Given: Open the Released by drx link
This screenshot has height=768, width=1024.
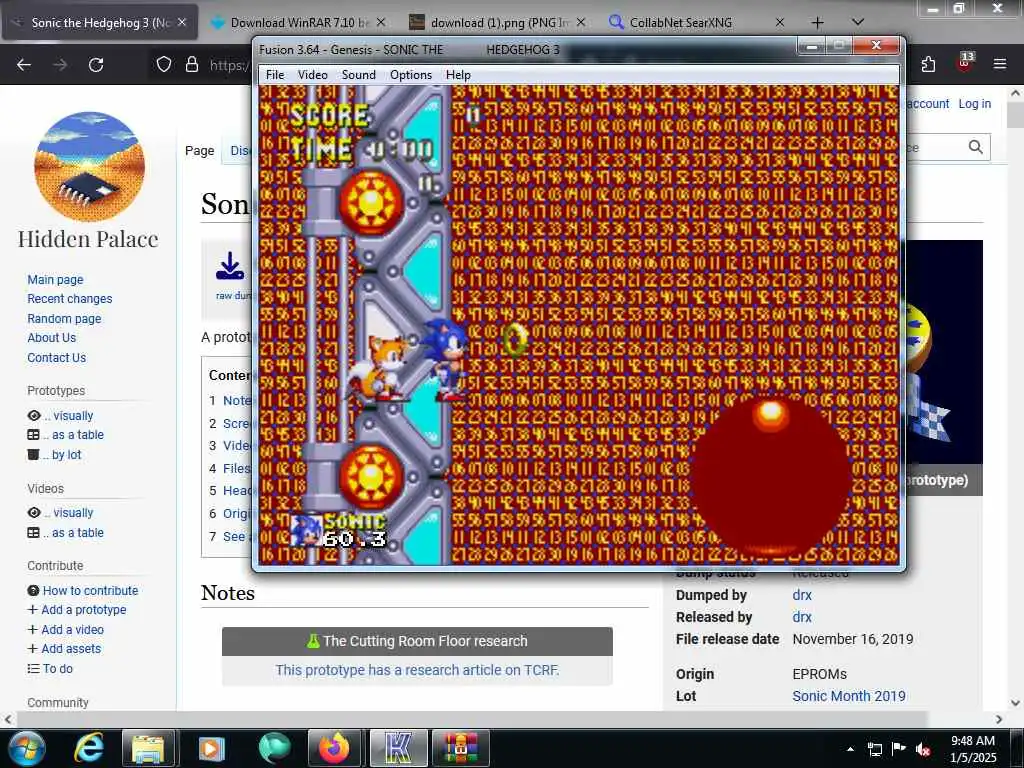Looking at the screenshot, I should (802, 617).
